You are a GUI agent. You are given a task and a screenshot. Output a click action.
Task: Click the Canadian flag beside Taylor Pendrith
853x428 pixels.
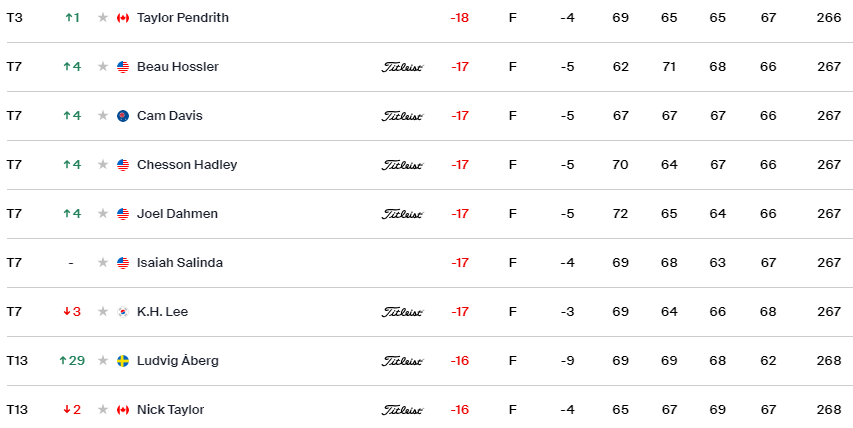click(x=123, y=18)
